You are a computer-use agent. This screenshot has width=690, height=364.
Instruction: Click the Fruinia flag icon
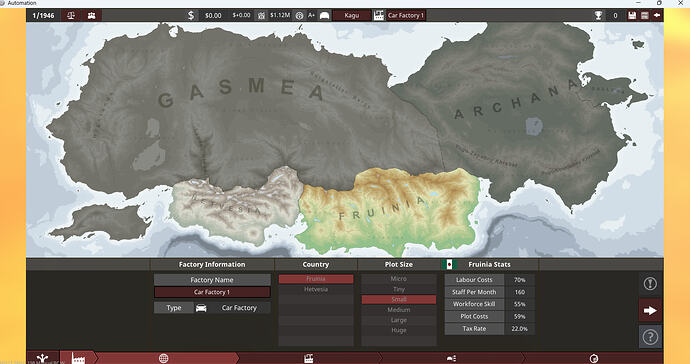[449, 265]
